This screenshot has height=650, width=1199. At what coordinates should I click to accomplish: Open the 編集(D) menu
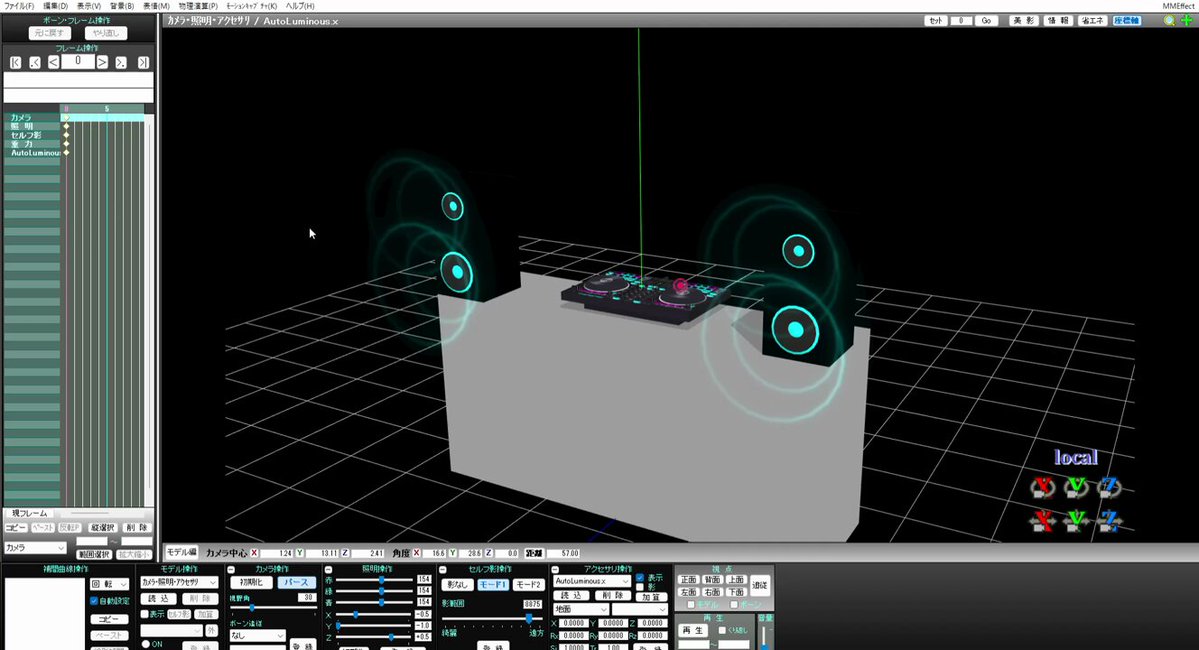point(55,5)
